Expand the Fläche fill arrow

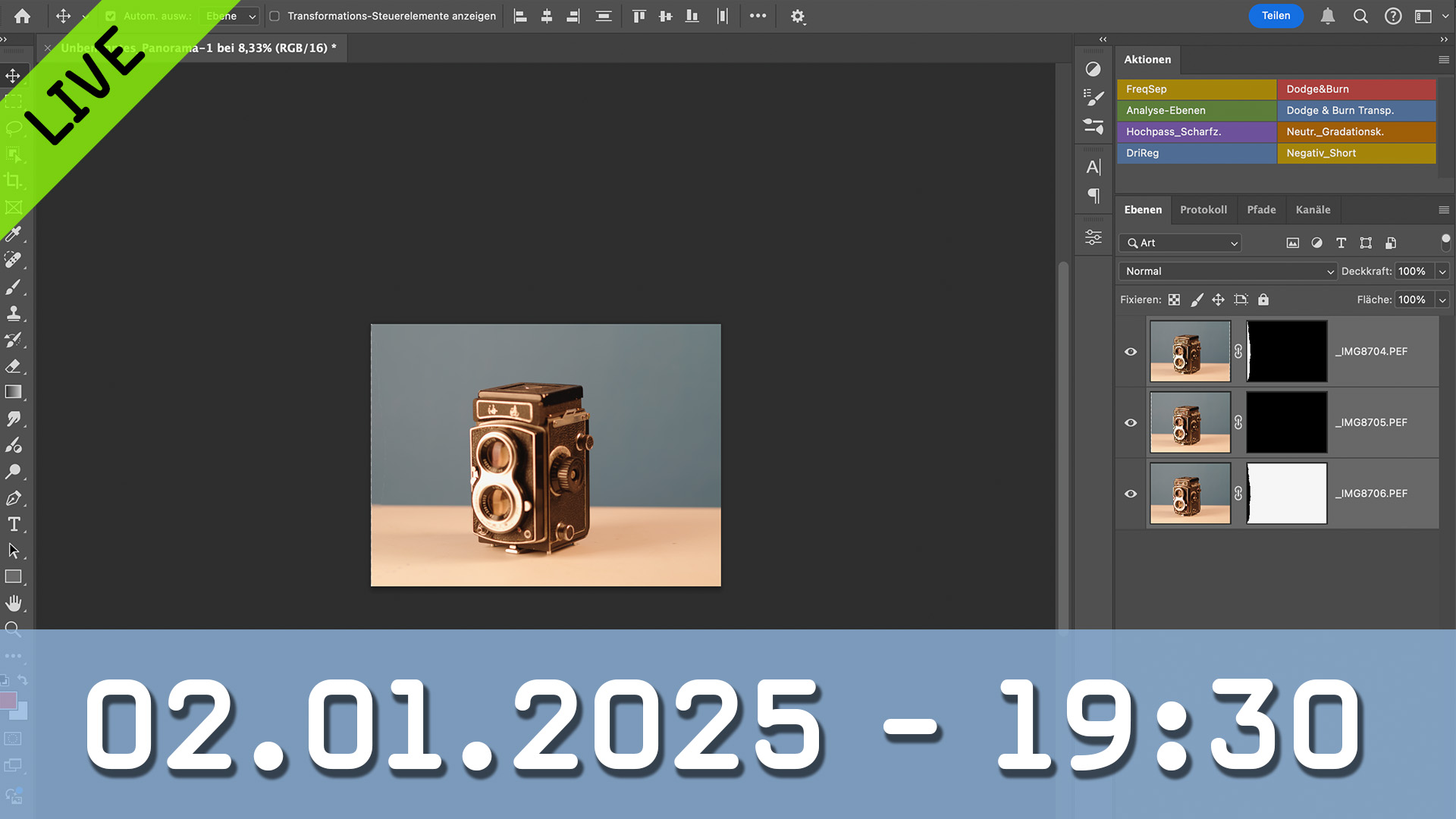click(x=1442, y=300)
